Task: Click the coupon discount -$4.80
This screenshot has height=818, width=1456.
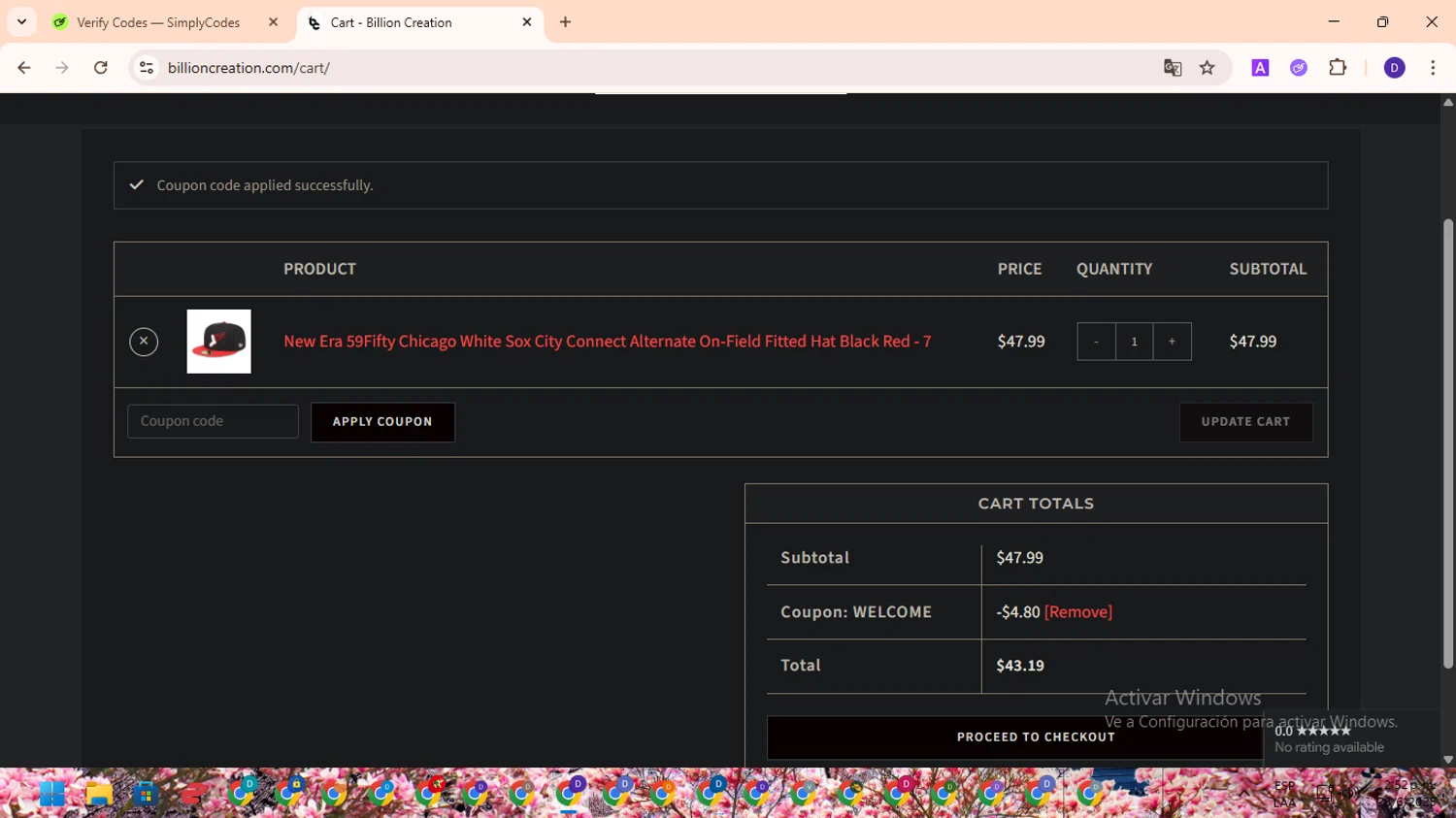Action: (x=1018, y=612)
